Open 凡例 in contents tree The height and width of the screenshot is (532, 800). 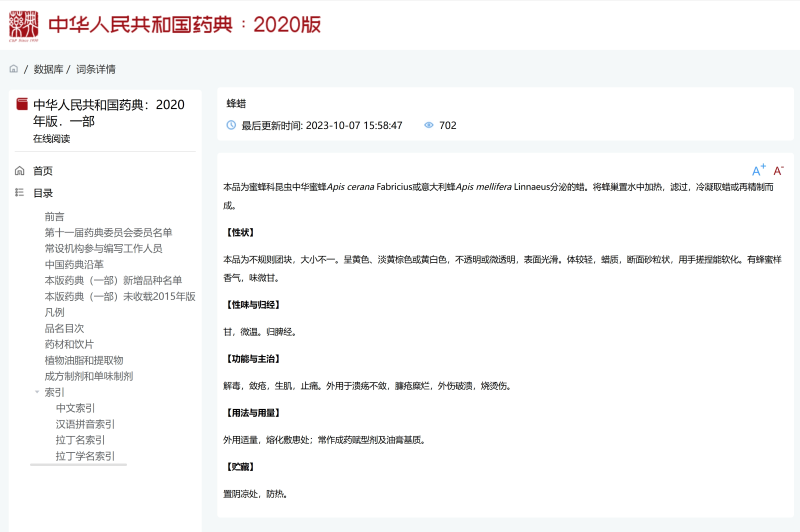point(55,312)
